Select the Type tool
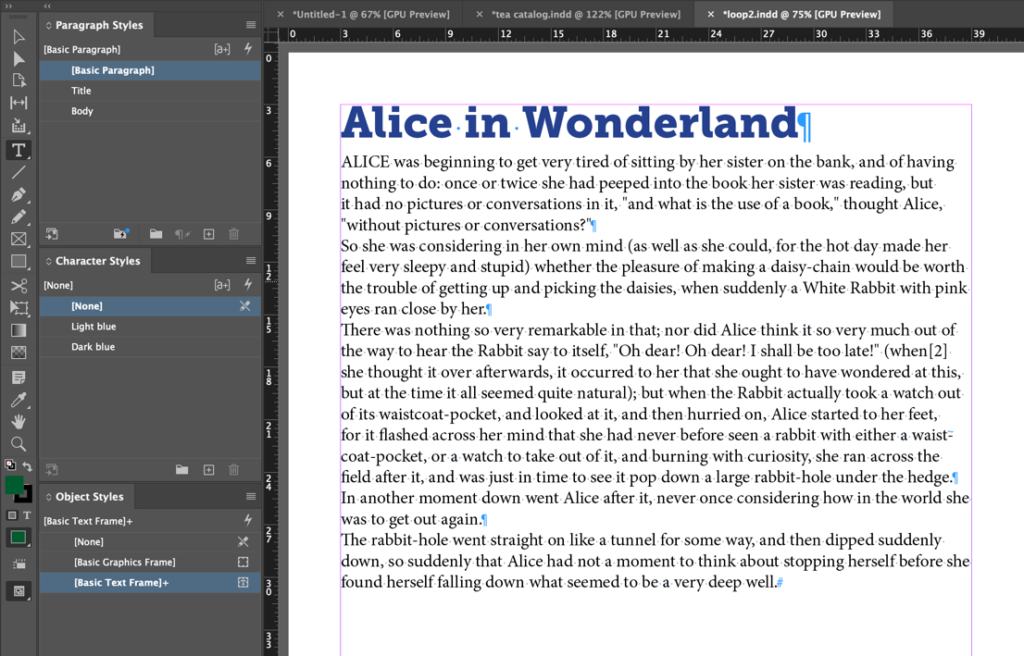The width and height of the screenshot is (1024, 656). (x=18, y=150)
